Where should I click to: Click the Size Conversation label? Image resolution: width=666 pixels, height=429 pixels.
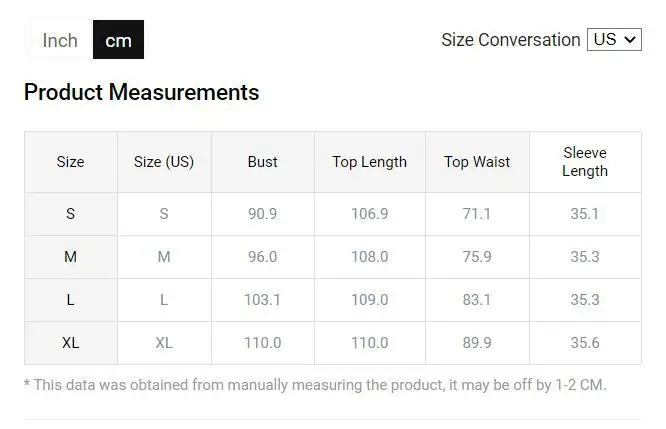point(510,40)
